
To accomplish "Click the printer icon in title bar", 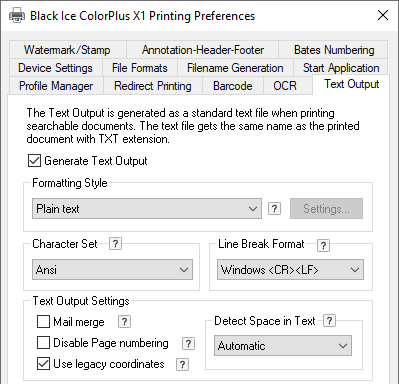I will point(17,16).
